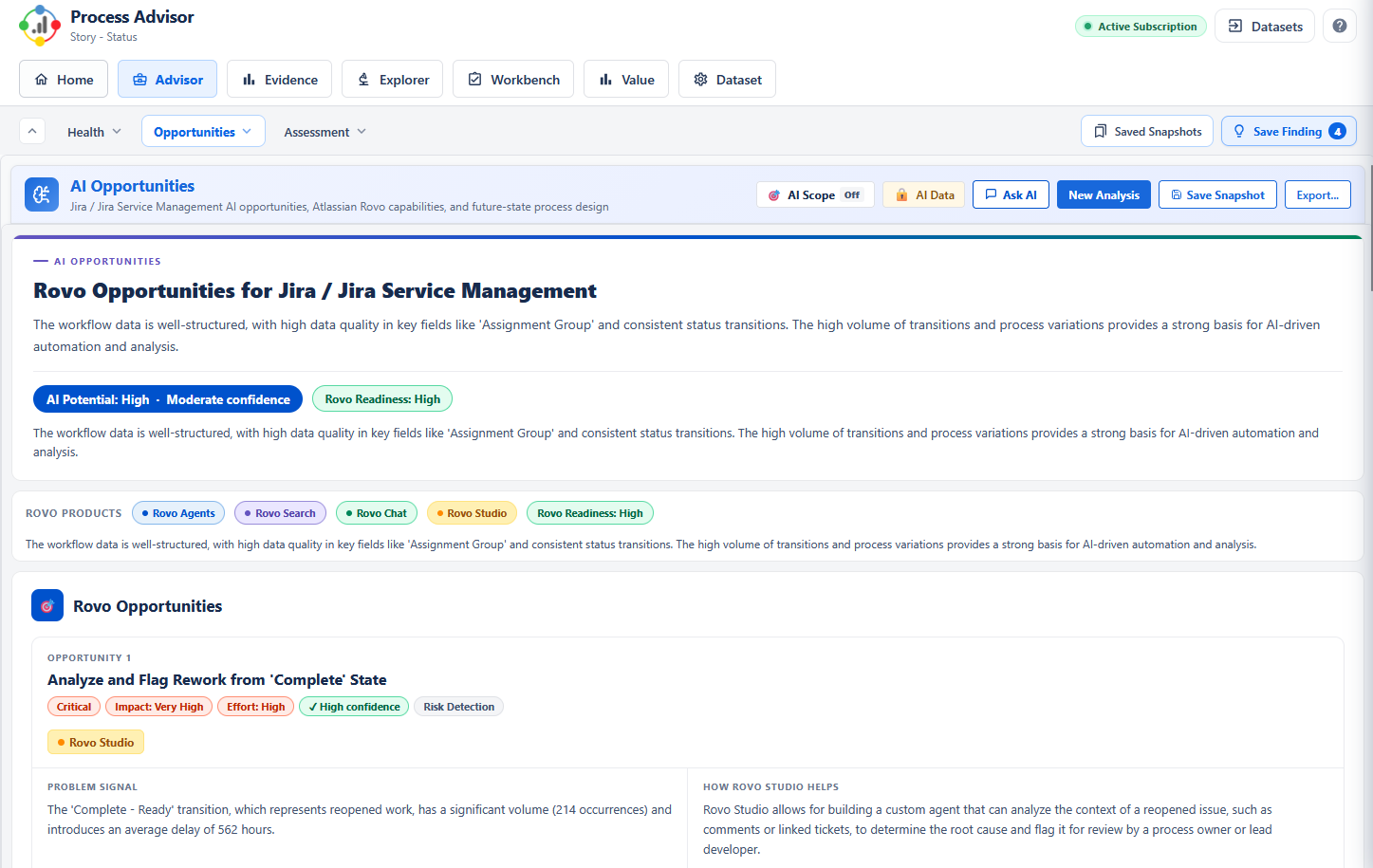The height and width of the screenshot is (868, 1373).
Task: Expand the Health dropdown
Action: [94, 132]
